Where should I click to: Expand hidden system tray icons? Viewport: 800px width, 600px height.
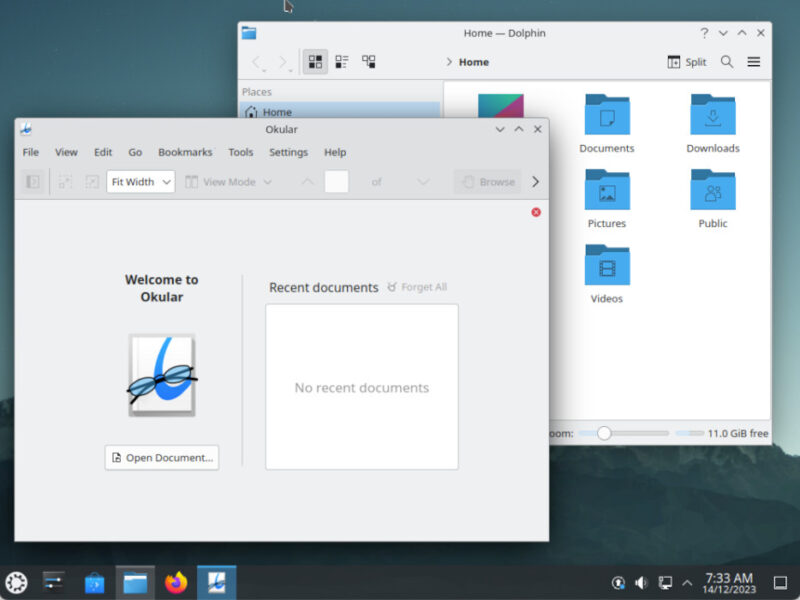pos(686,580)
